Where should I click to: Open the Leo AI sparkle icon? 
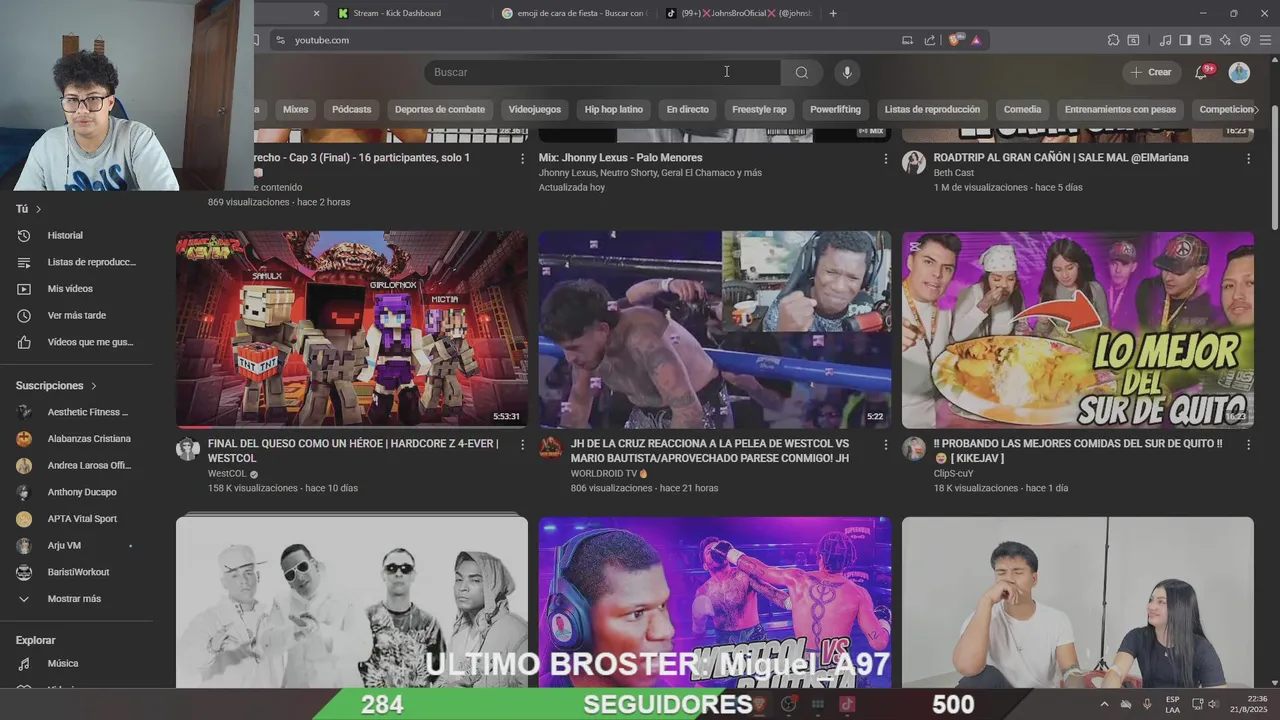[x=1225, y=40]
